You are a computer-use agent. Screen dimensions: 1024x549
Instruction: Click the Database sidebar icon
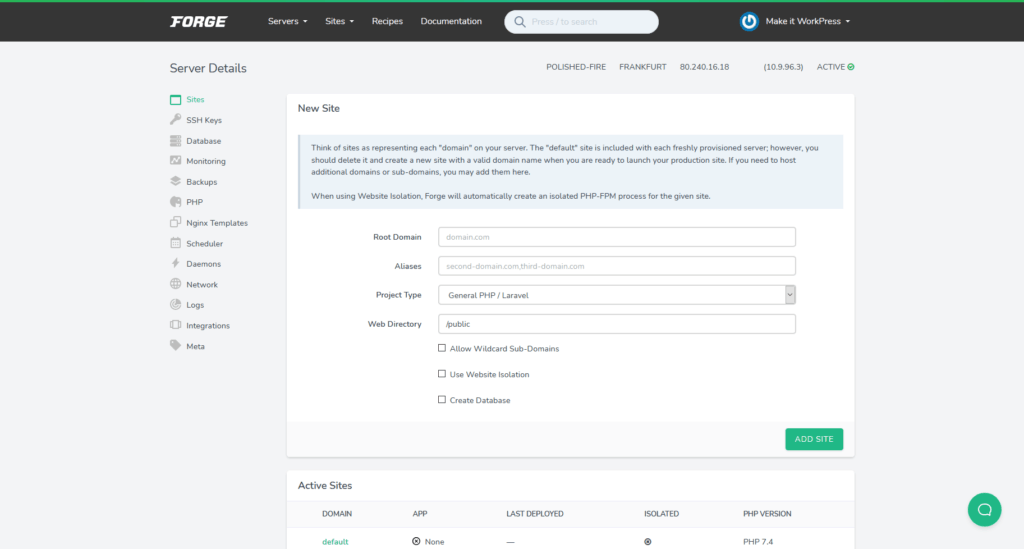pos(175,140)
